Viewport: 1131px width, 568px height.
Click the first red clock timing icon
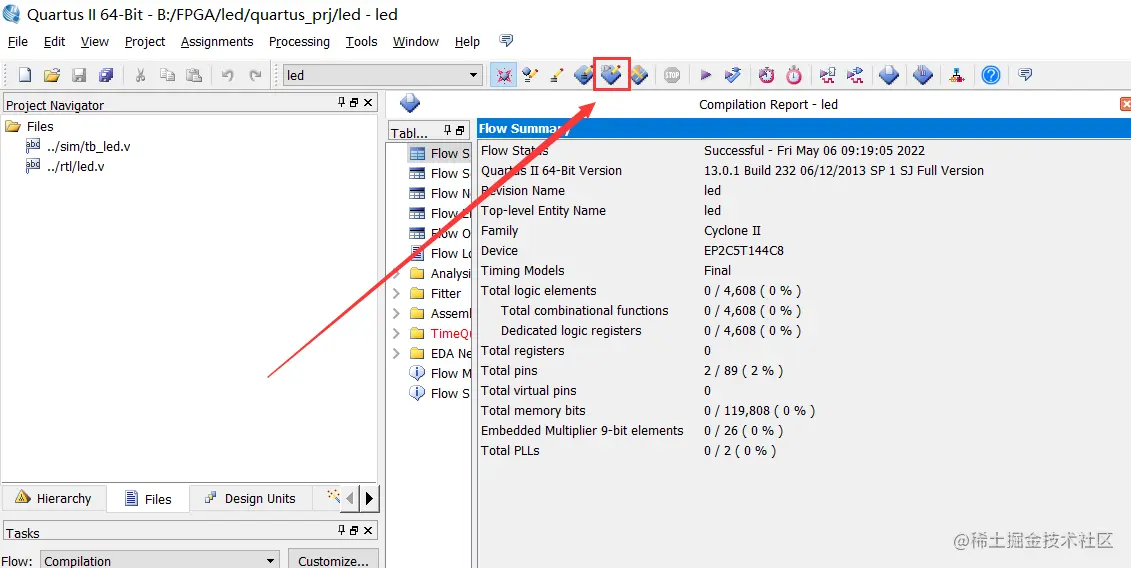coord(767,75)
